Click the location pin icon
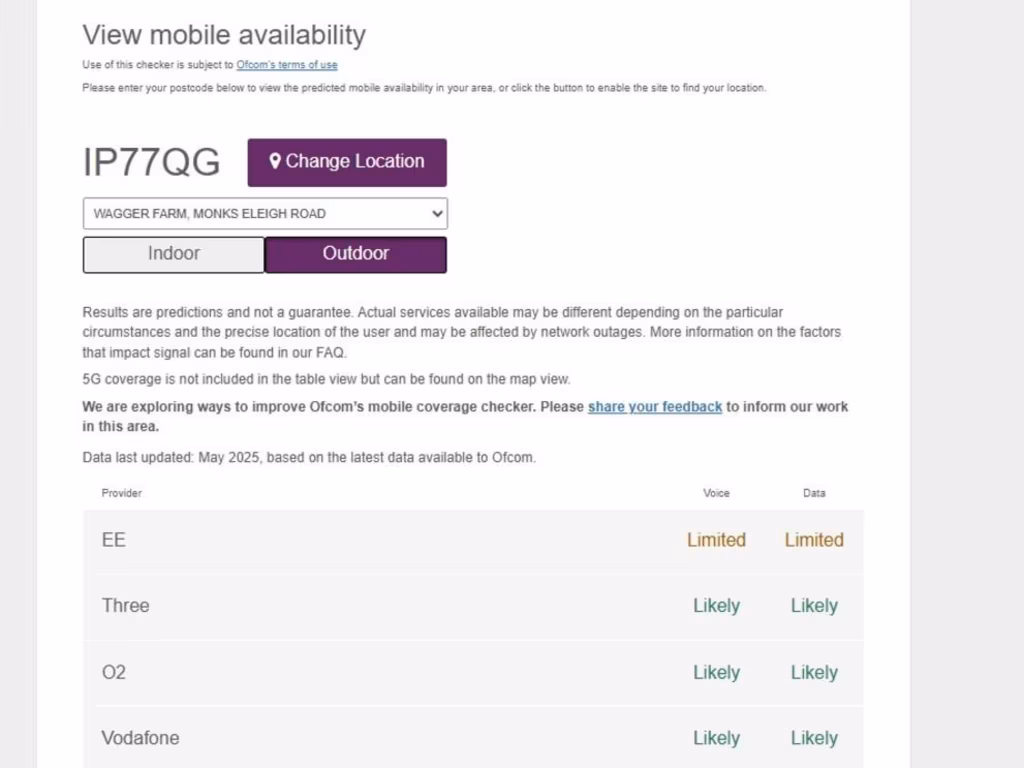This screenshot has height=768, width=1024. tap(275, 161)
